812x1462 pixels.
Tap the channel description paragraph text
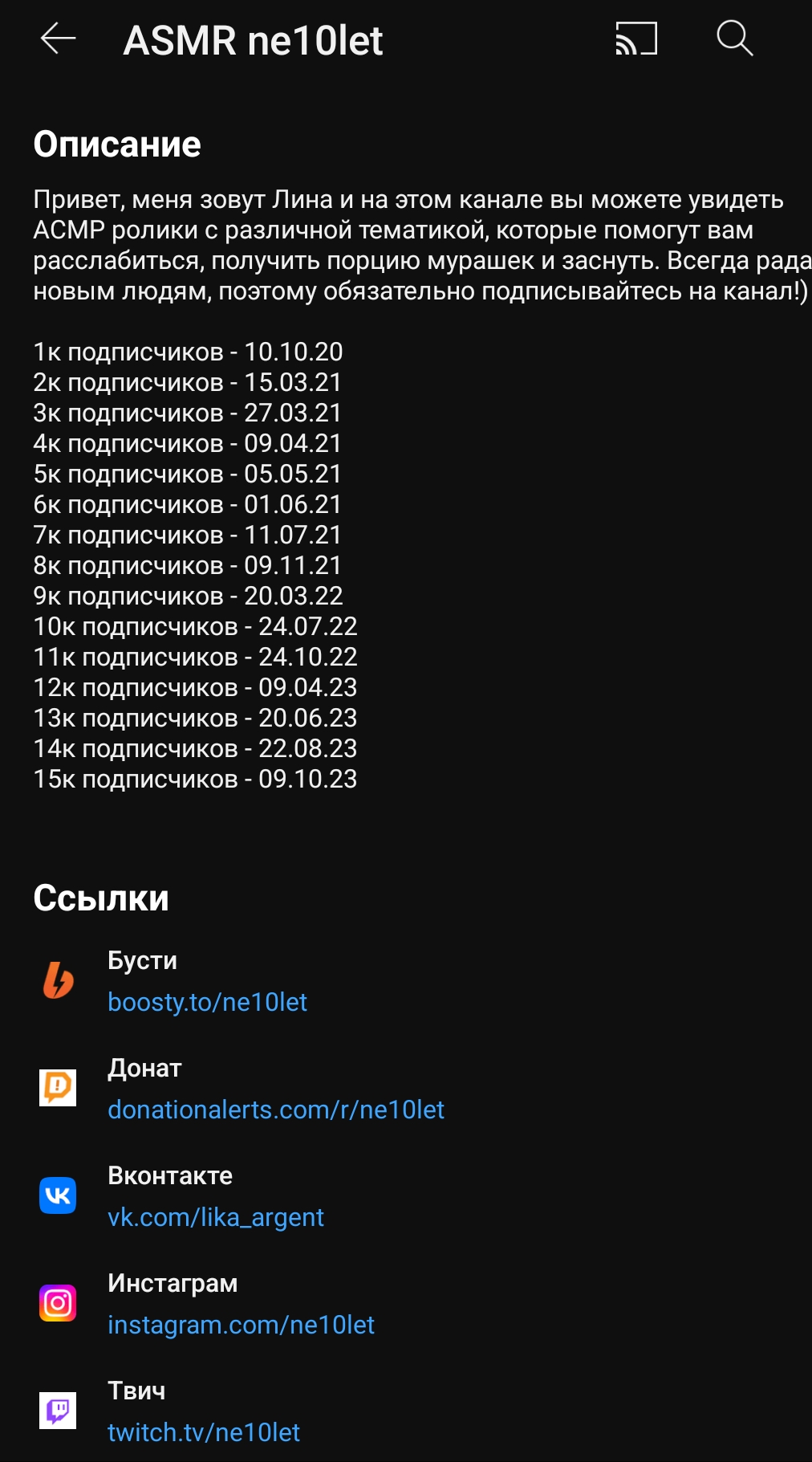(x=422, y=246)
